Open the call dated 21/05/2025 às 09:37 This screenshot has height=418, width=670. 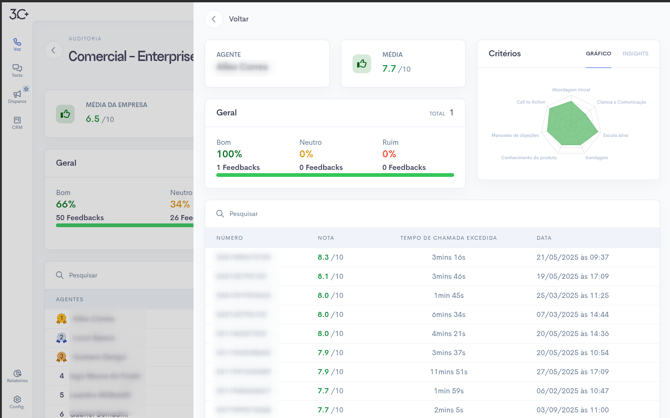pos(432,257)
